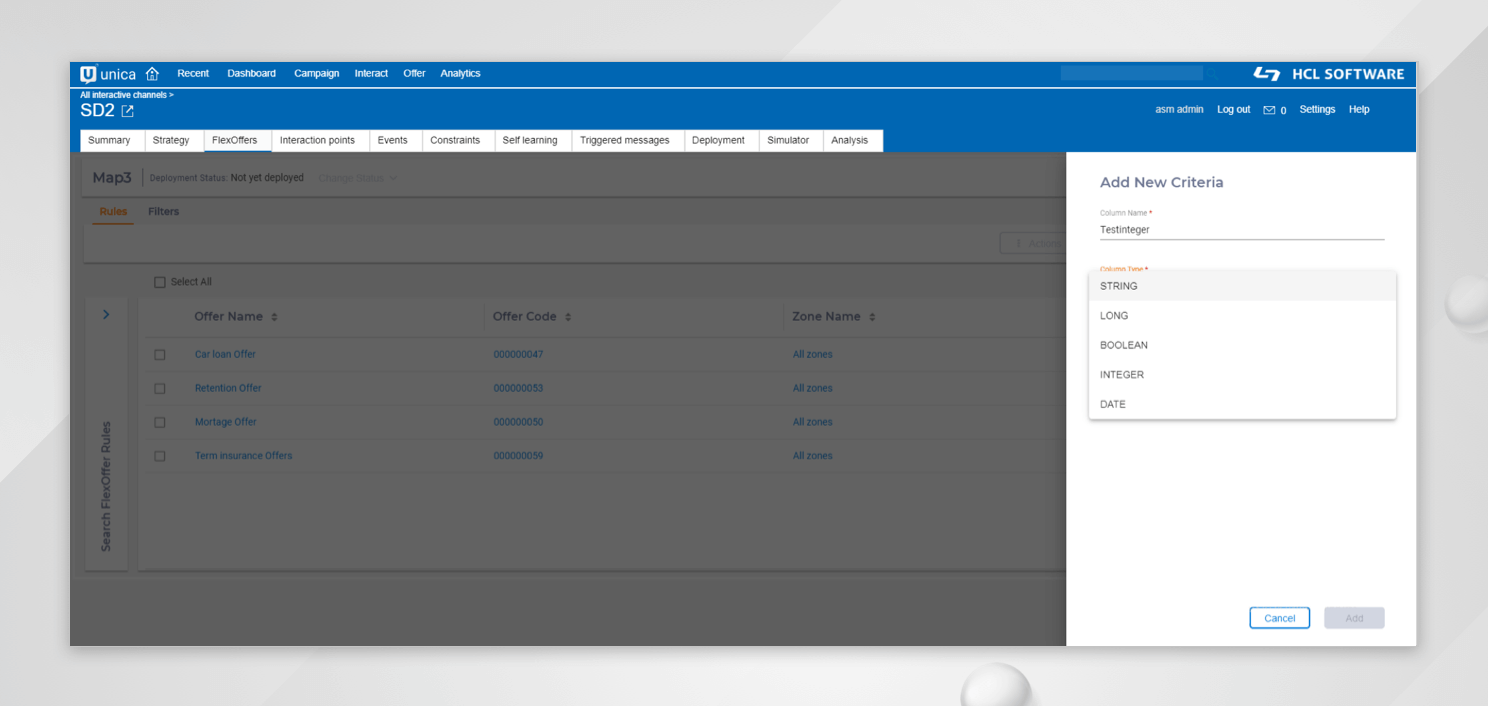Tick the Retention Offer checkbox

[159, 388]
